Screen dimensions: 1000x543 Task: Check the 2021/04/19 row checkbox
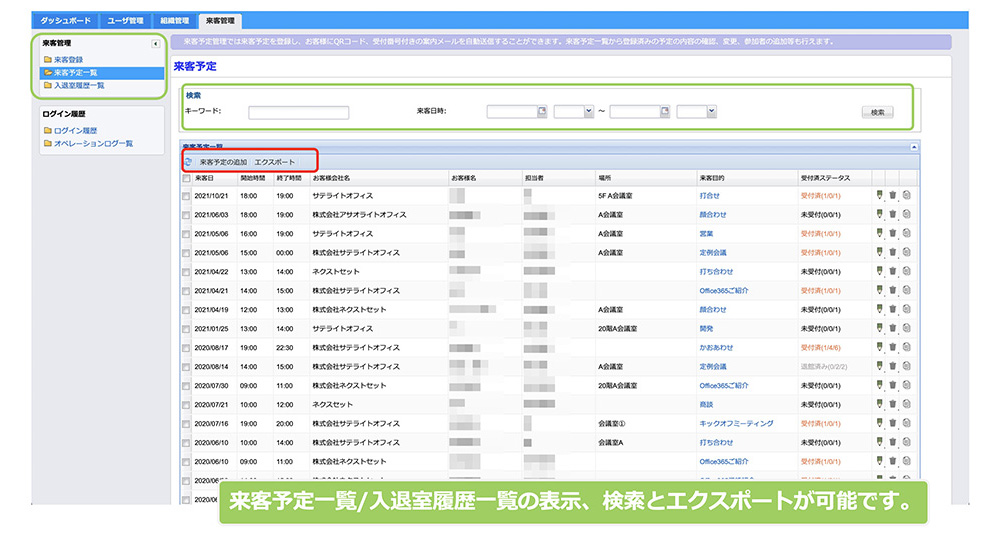tap(186, 310)
